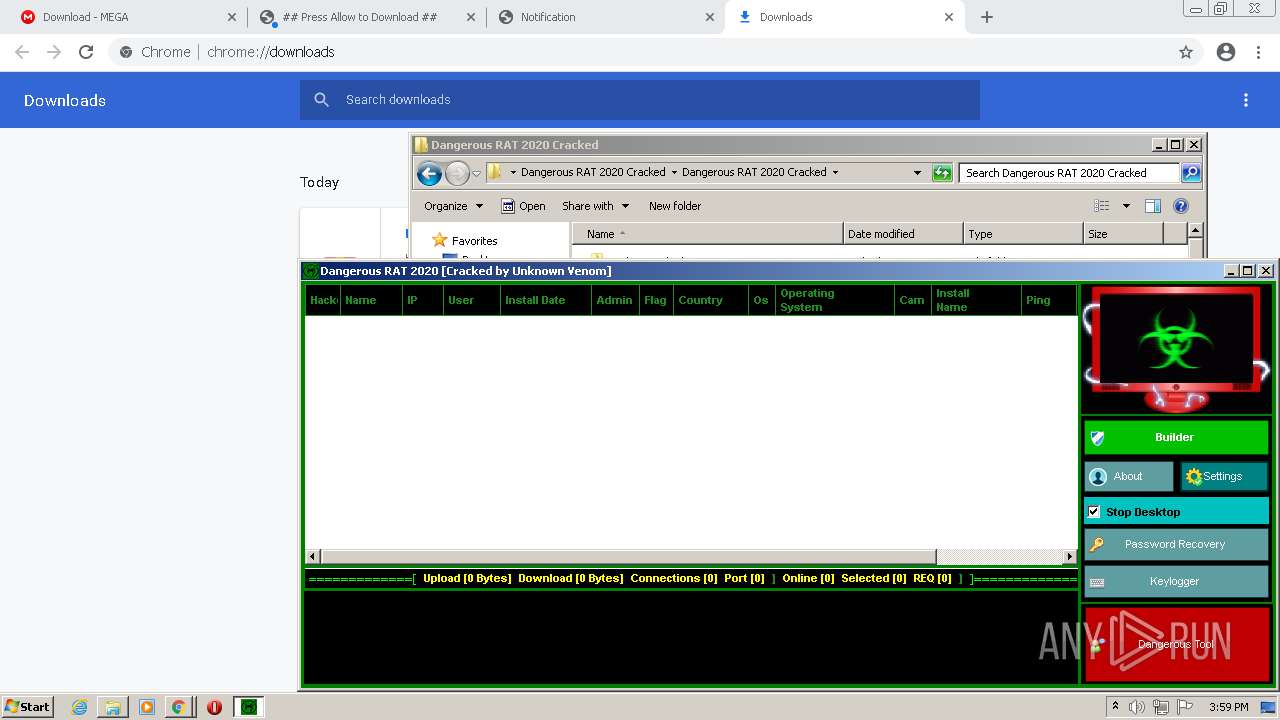The height and width of the screenshot is (720, 1280).
Task: Click the client list scroll left arrow
Action: [x=313, y=556]
